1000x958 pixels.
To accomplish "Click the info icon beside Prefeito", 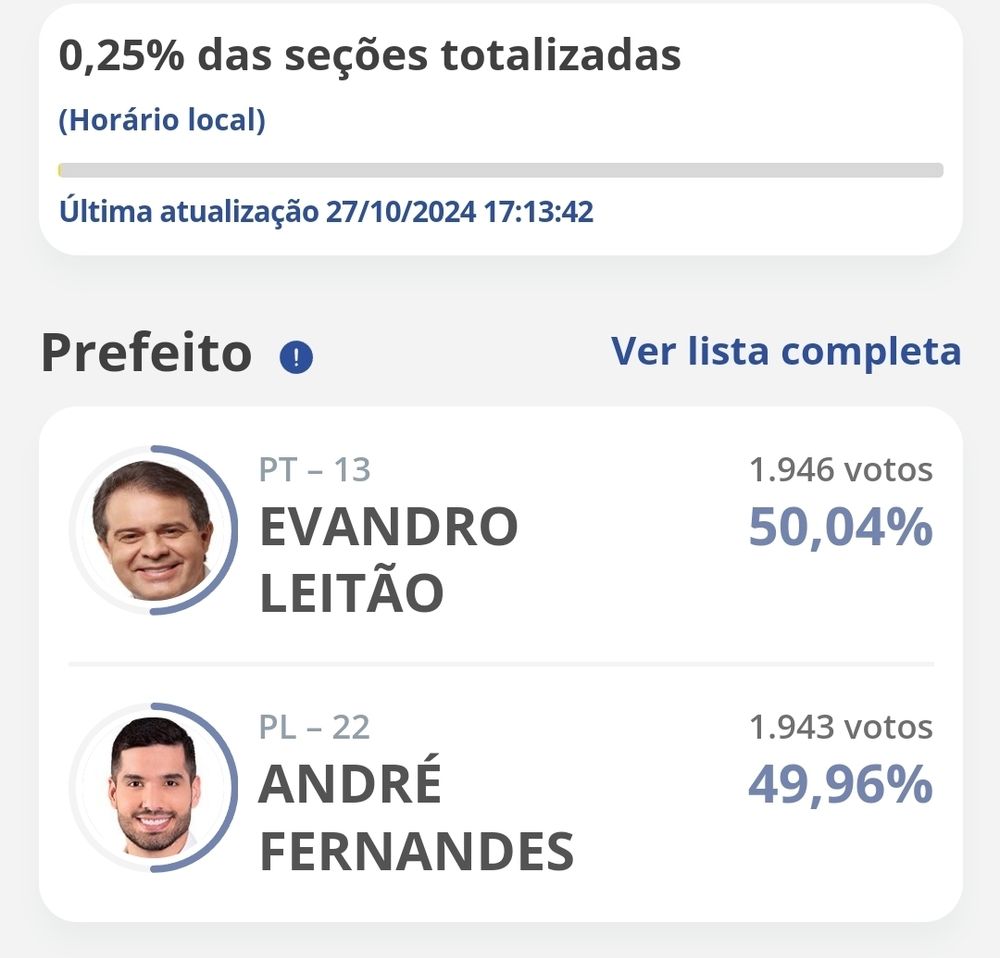I will click(x=296, y=357).
